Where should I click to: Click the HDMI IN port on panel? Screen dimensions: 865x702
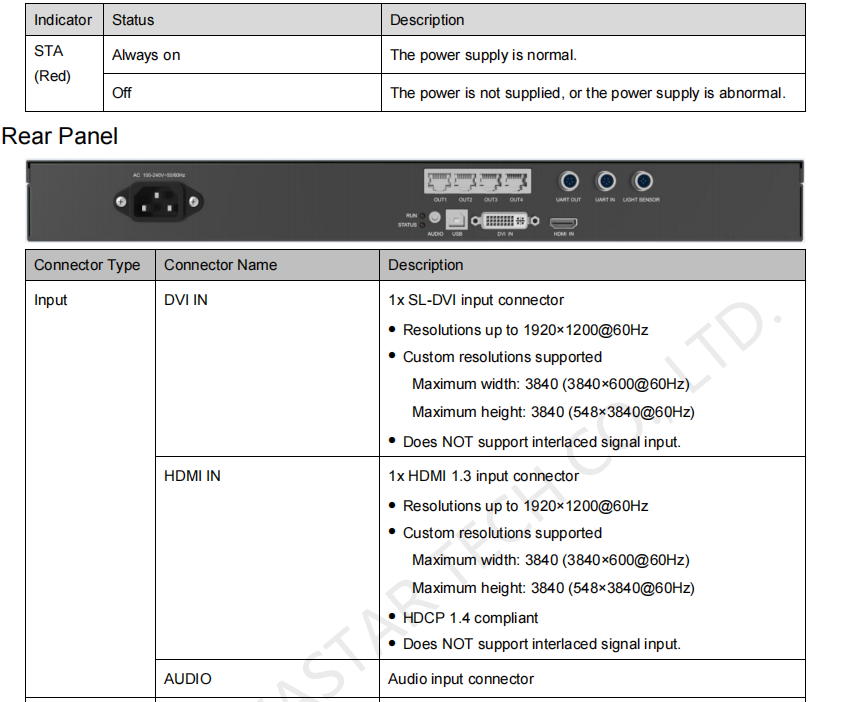point(564,221)
